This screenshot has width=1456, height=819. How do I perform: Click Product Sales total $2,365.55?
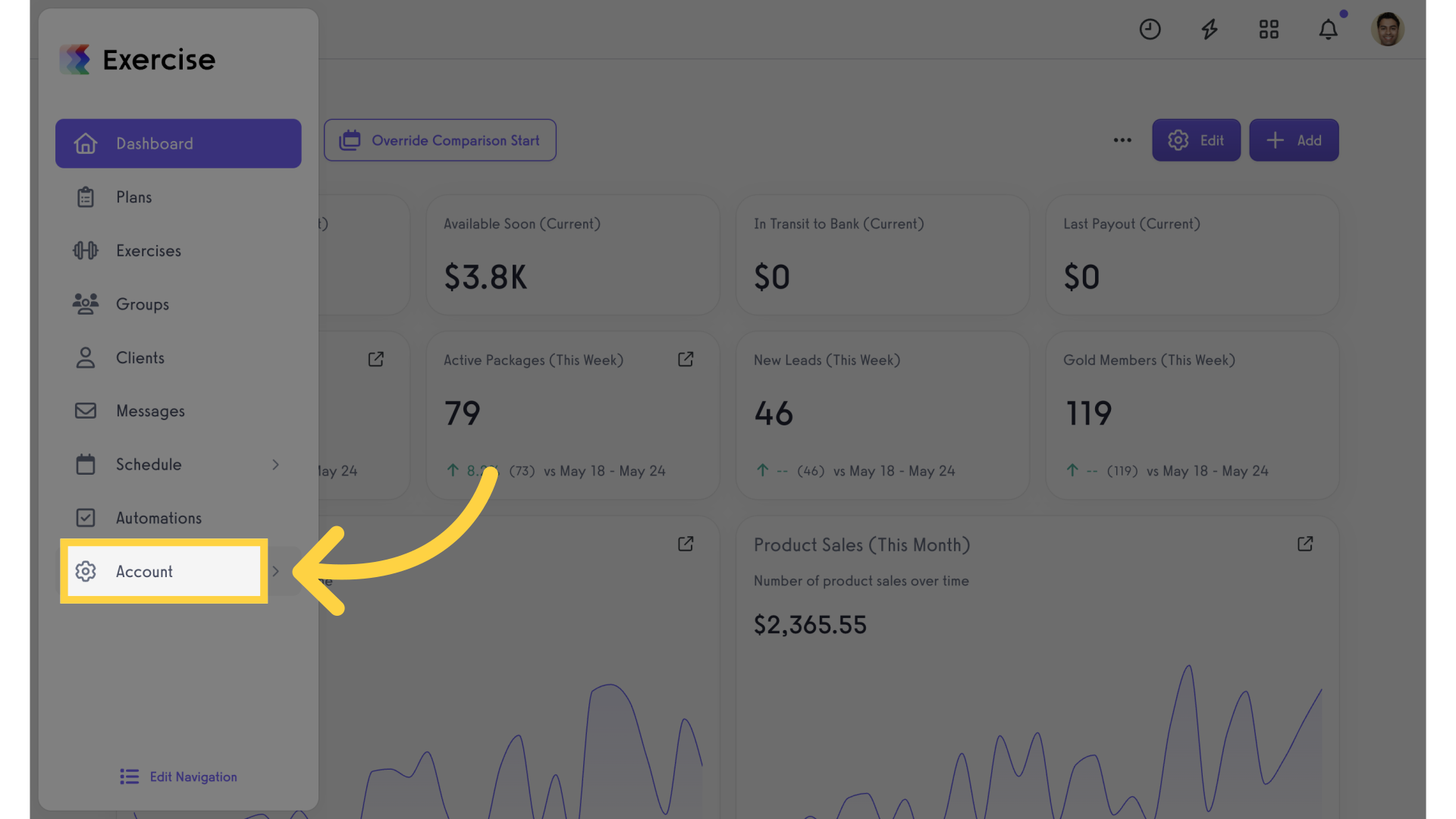(x=810, y=625)
